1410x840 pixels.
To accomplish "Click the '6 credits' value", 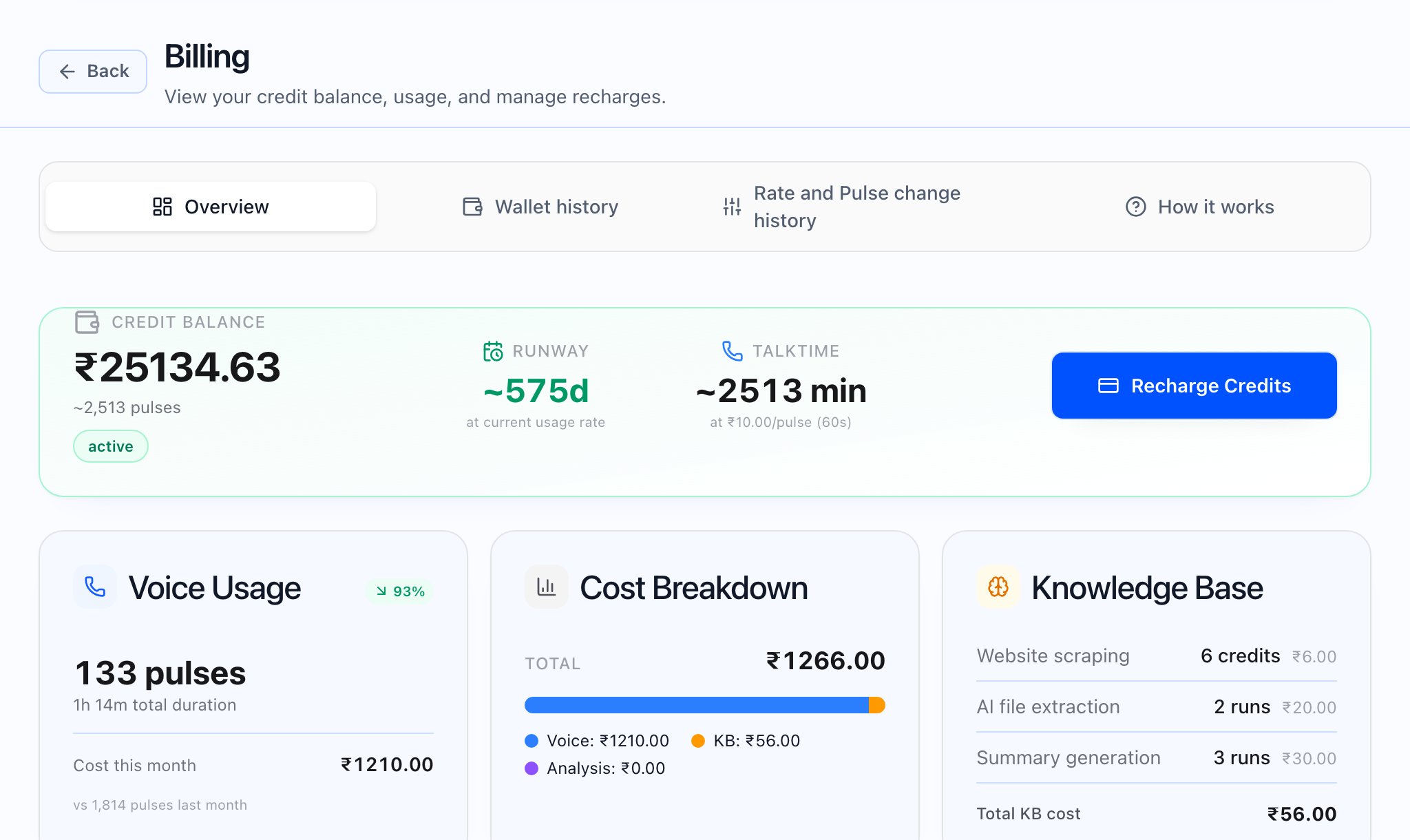I will pos(1241,655).
